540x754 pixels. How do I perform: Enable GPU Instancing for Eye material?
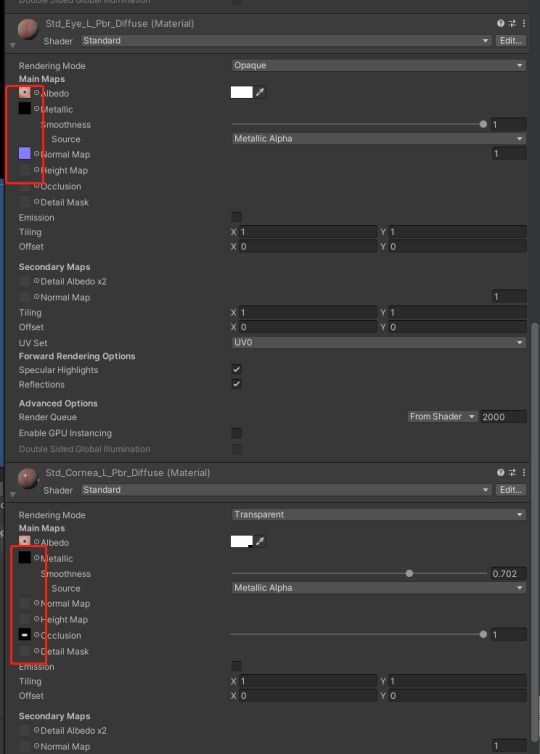236,433
